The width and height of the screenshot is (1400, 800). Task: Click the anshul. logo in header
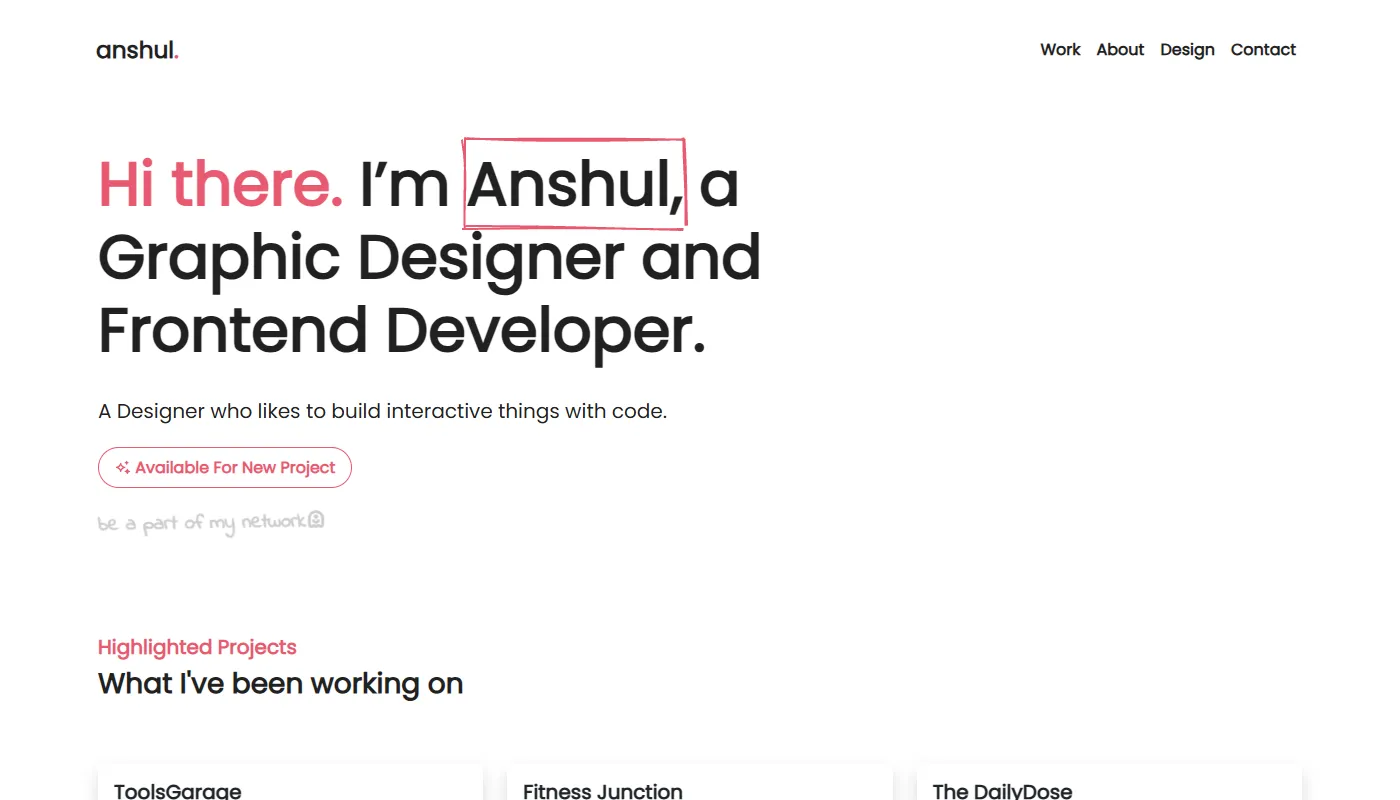coord(137,50)
